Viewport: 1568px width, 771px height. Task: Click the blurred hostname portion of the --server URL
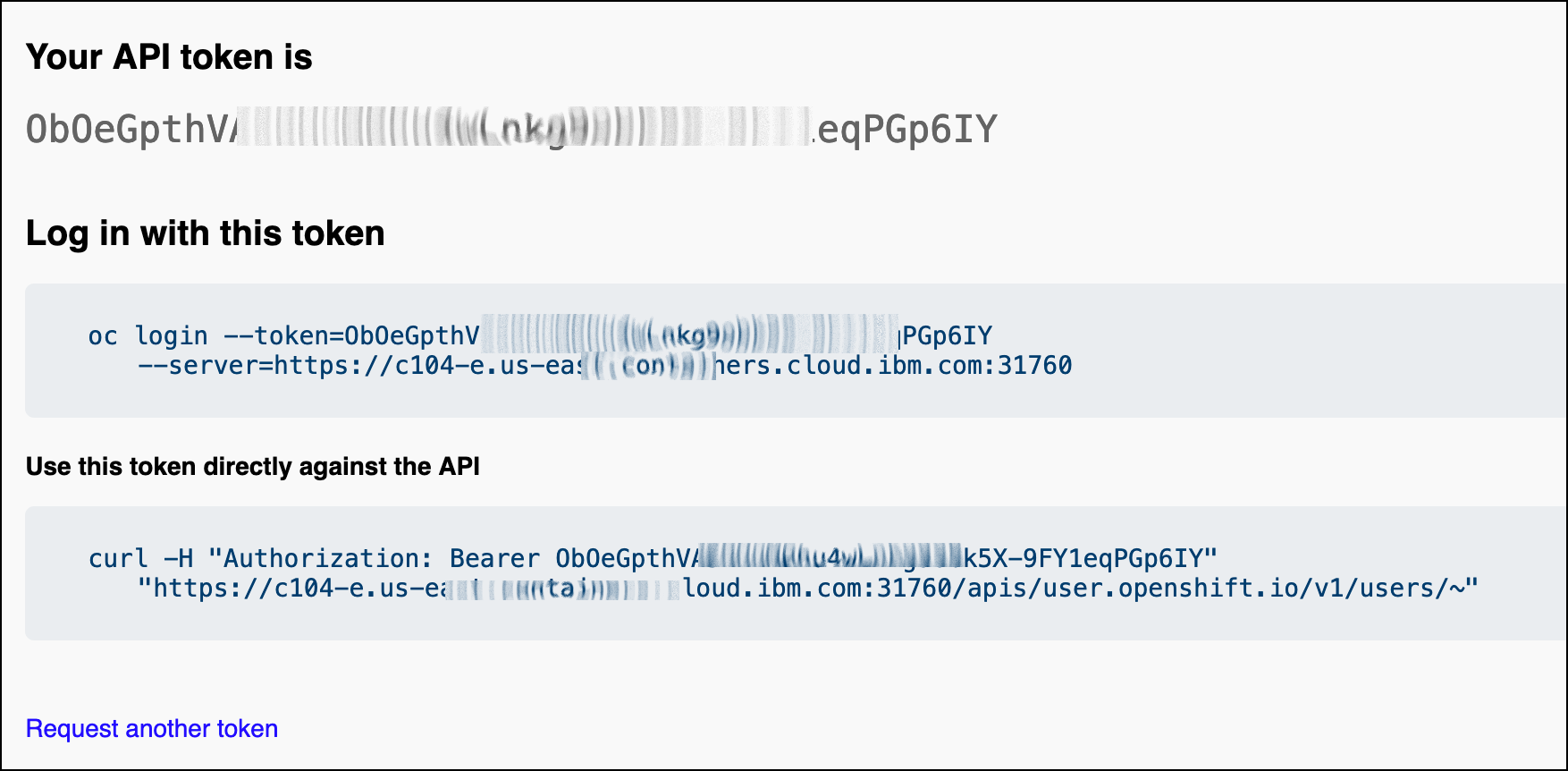(649, 366)
